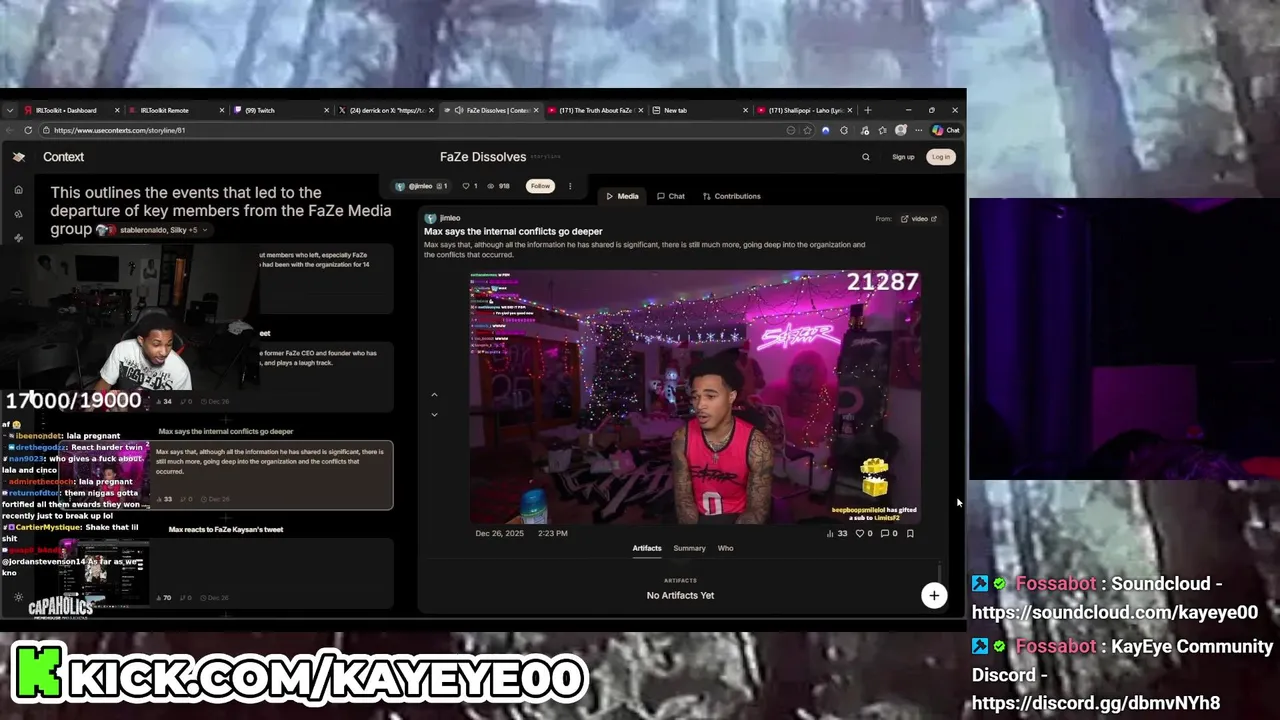
Task: Click browser profile avatar icon
Action: [900, 130]
